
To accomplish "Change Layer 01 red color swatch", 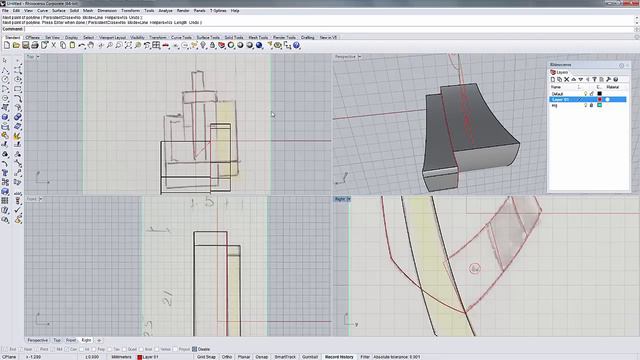I will pos(600,100).
